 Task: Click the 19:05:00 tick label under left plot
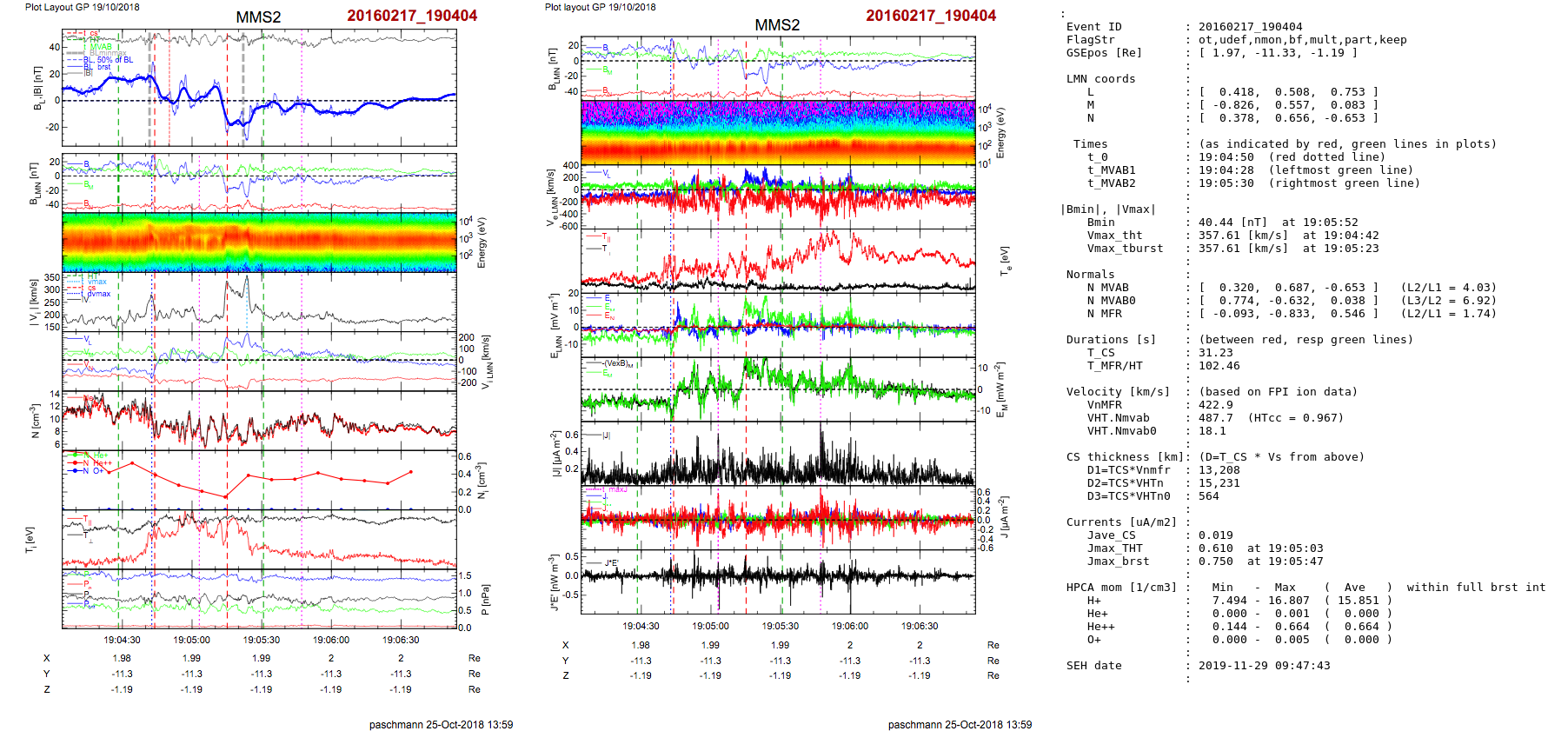[191, 640]
